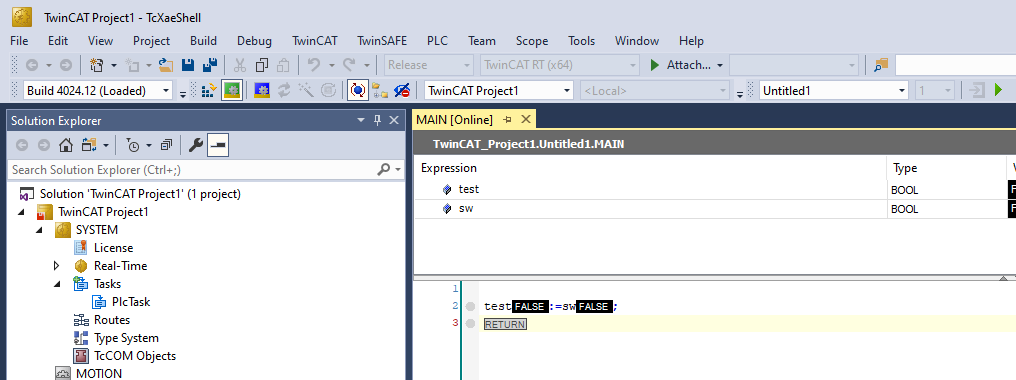1016x380 pixels.
Task: Click the Solution Explorer Home icon
Action: click(x=65, y=146)
